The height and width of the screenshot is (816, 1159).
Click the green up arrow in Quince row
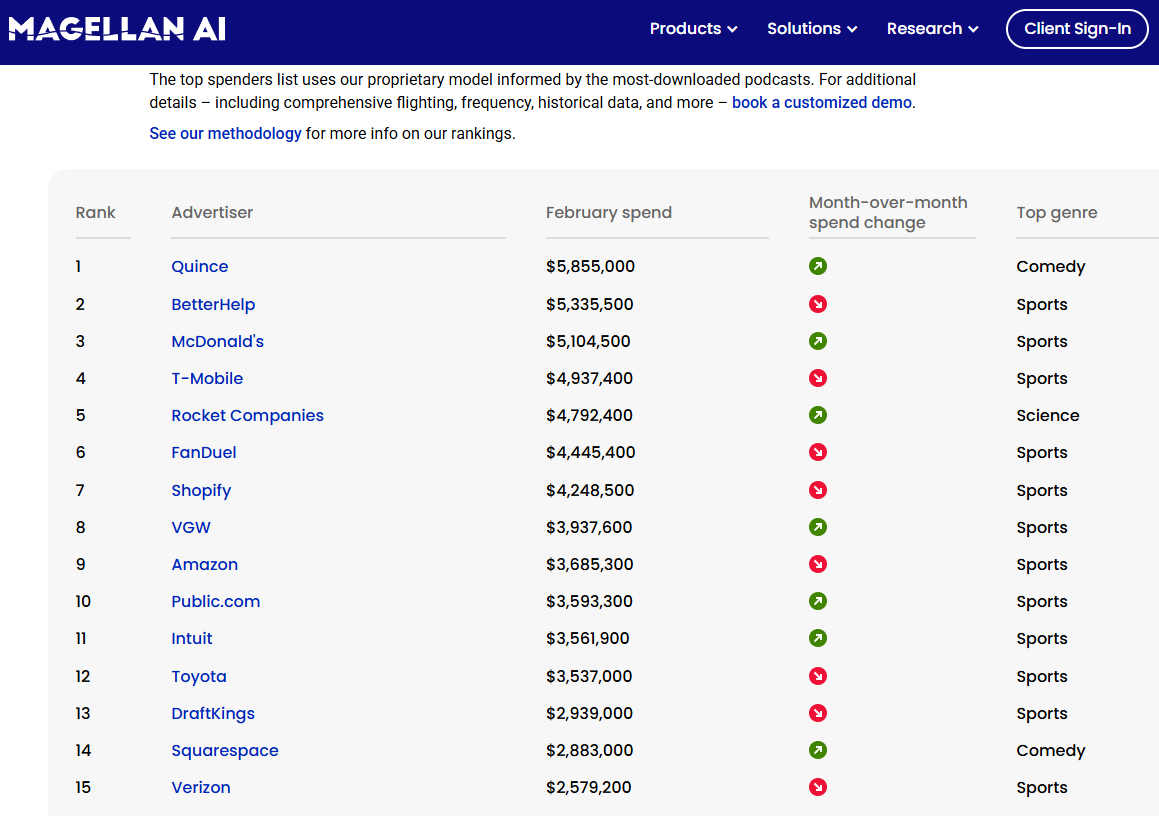coord(818,266)
